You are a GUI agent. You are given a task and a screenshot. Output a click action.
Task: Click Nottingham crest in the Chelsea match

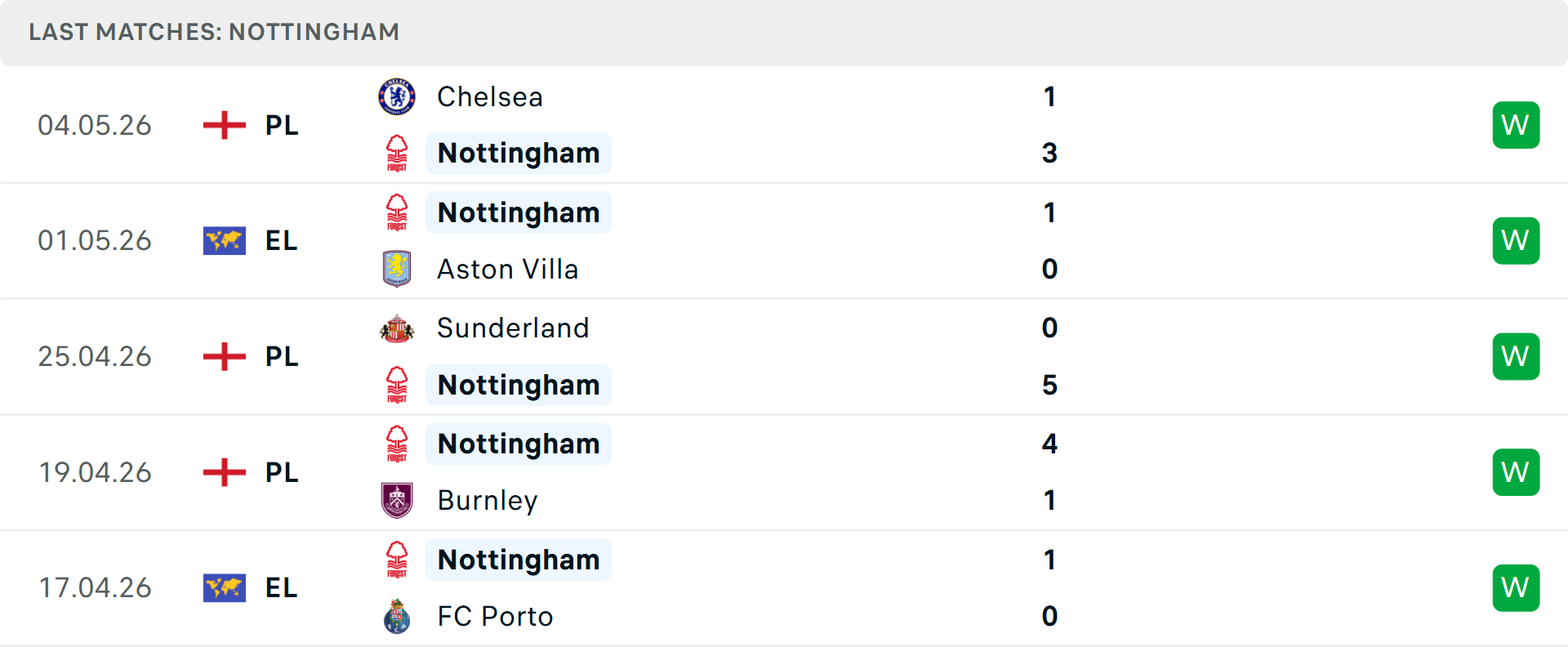397,154
